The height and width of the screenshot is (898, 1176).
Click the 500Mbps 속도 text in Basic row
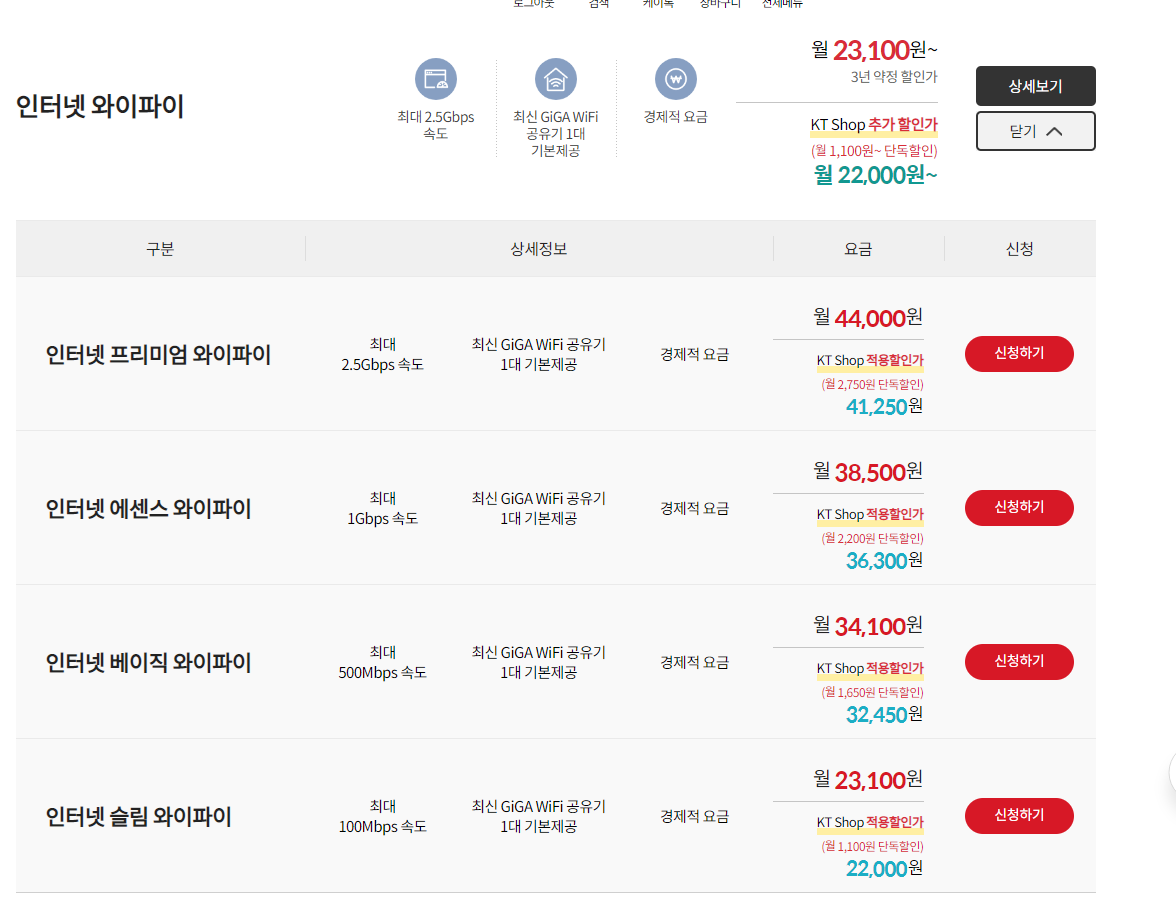coord(382,673)
